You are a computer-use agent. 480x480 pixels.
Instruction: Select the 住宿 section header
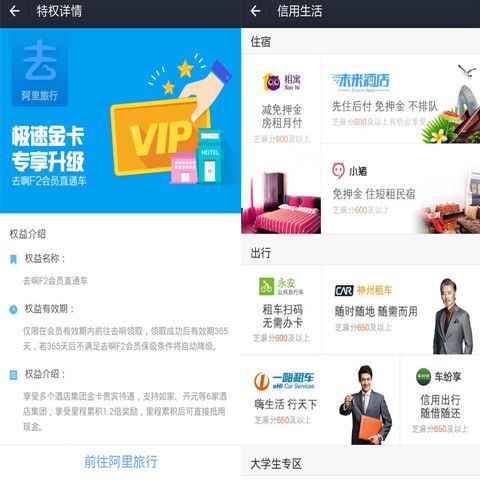coord(261,42)
